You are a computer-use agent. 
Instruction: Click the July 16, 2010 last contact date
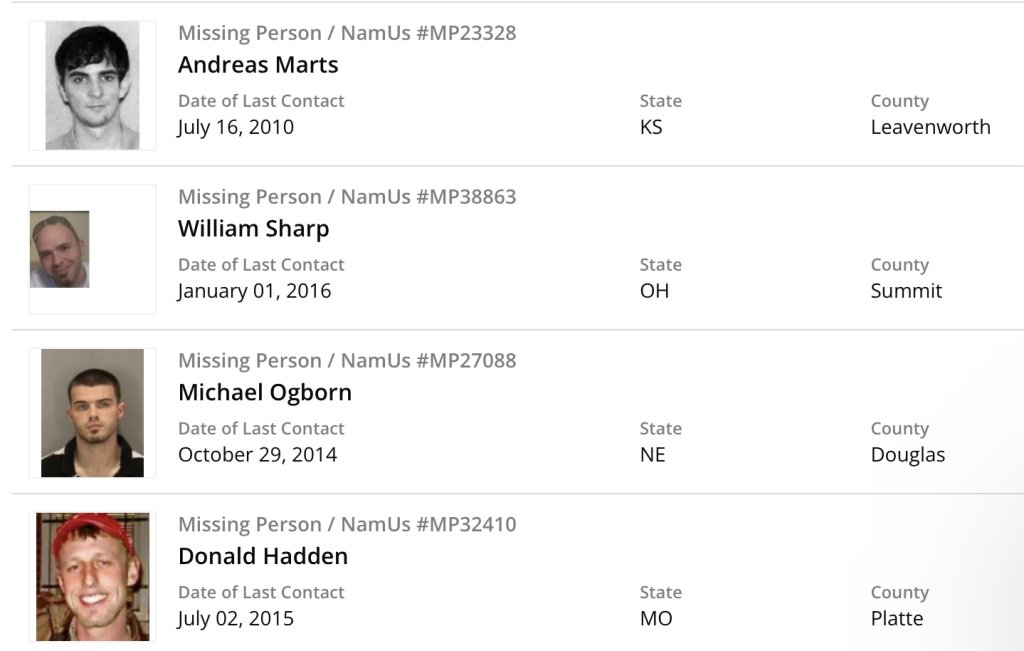coord(236,127)
